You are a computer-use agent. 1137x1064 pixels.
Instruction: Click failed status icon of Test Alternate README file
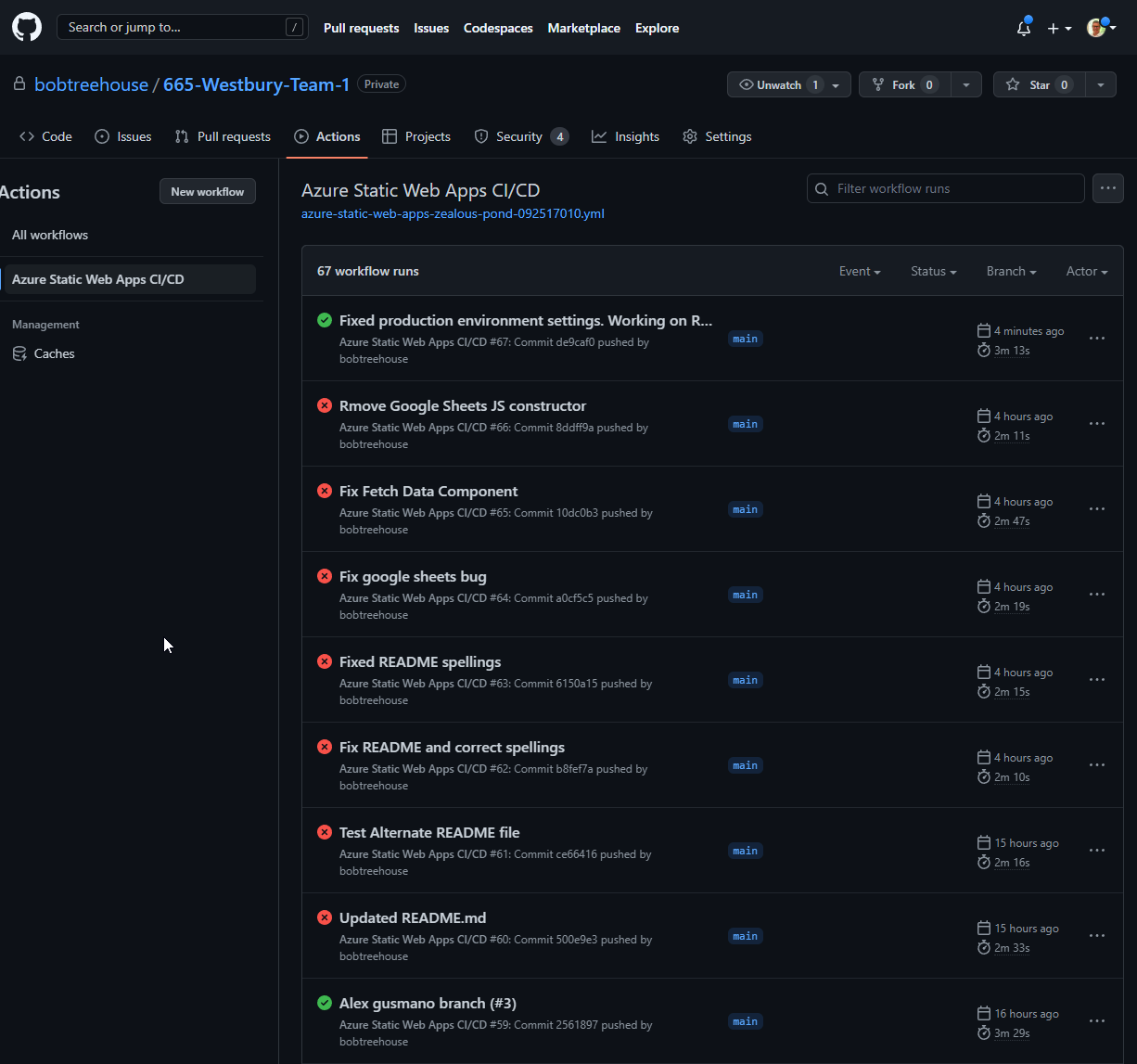point(325,832)
